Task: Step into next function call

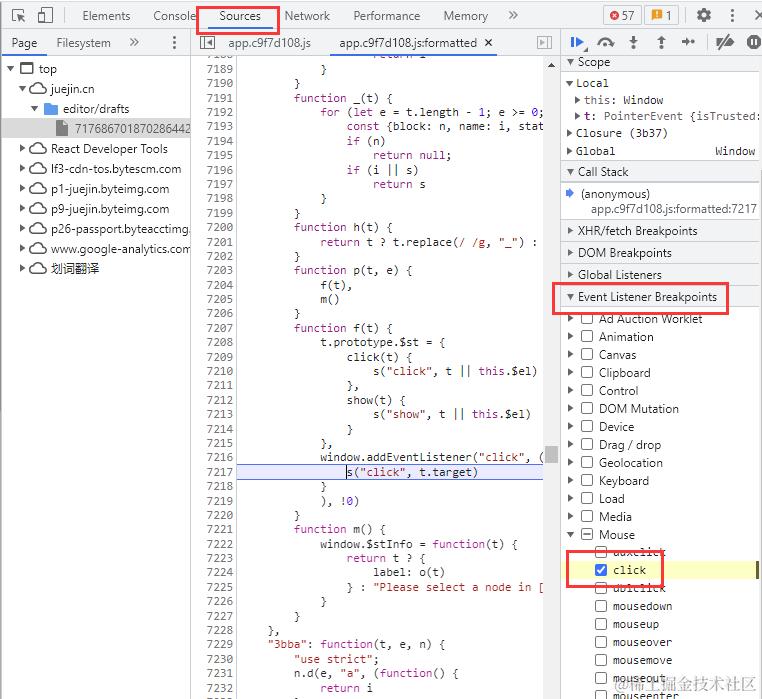Action: point(633,43)
